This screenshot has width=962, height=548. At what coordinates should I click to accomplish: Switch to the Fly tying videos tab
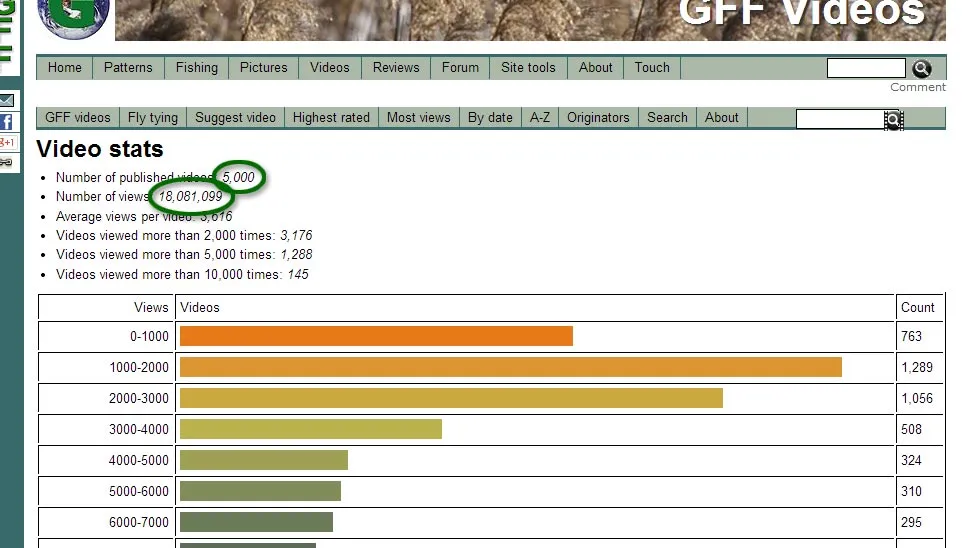click(x=153, y=117)
